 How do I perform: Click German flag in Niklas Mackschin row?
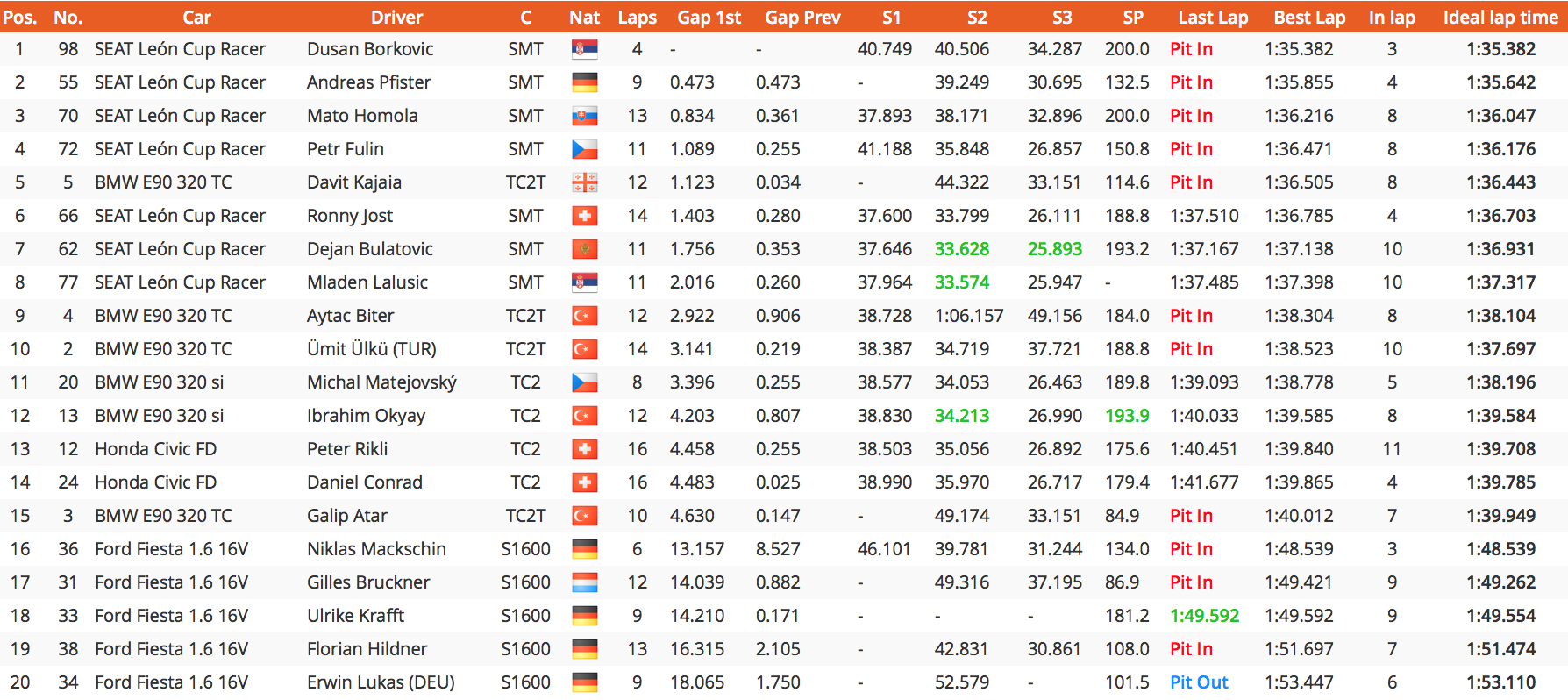point(584,549)
